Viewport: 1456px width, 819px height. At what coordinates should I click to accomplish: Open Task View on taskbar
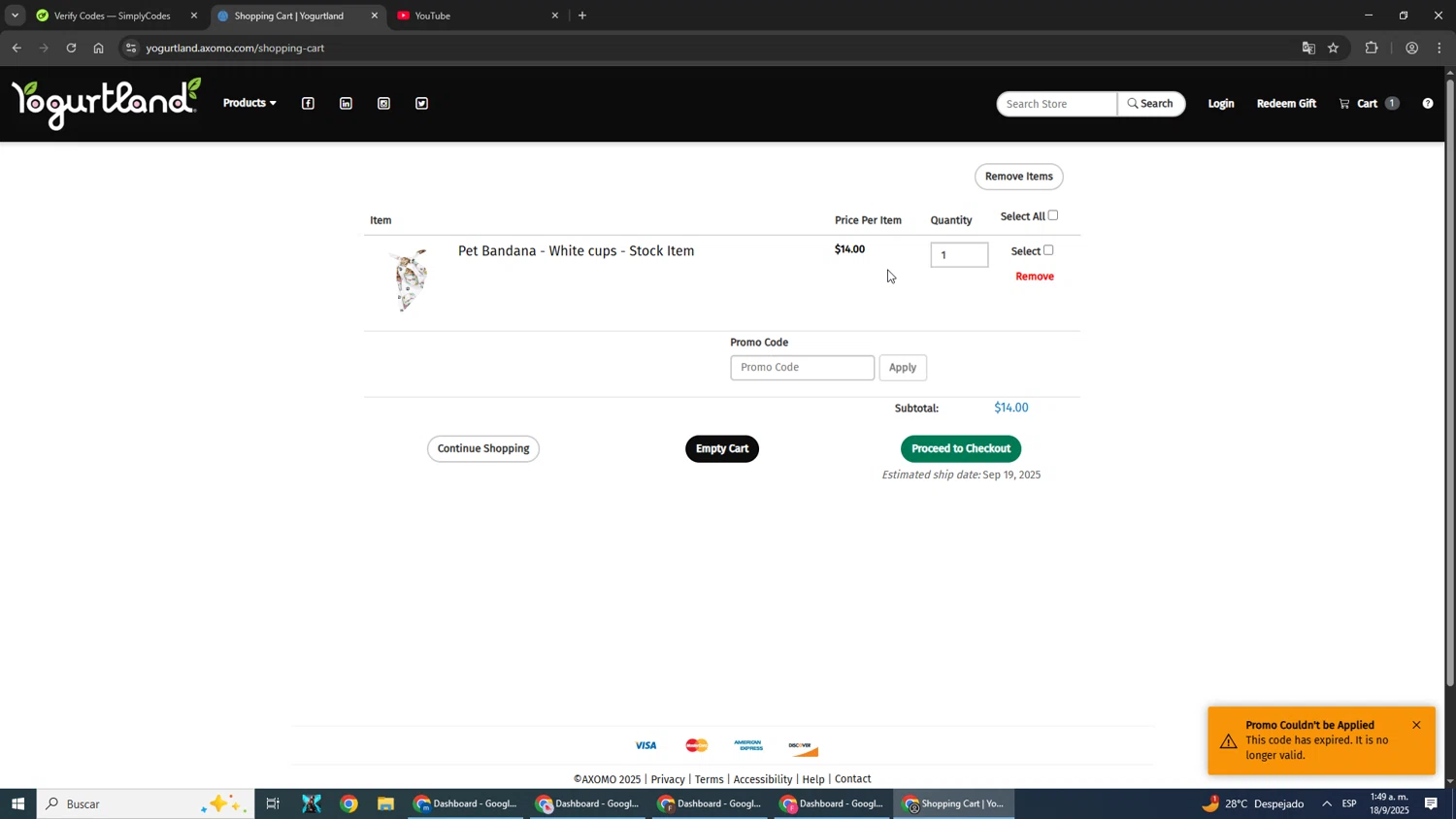point(273,803)
